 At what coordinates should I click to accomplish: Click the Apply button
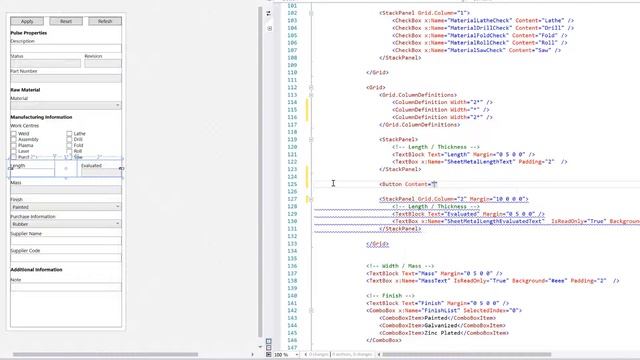click(x=27, y=21)
